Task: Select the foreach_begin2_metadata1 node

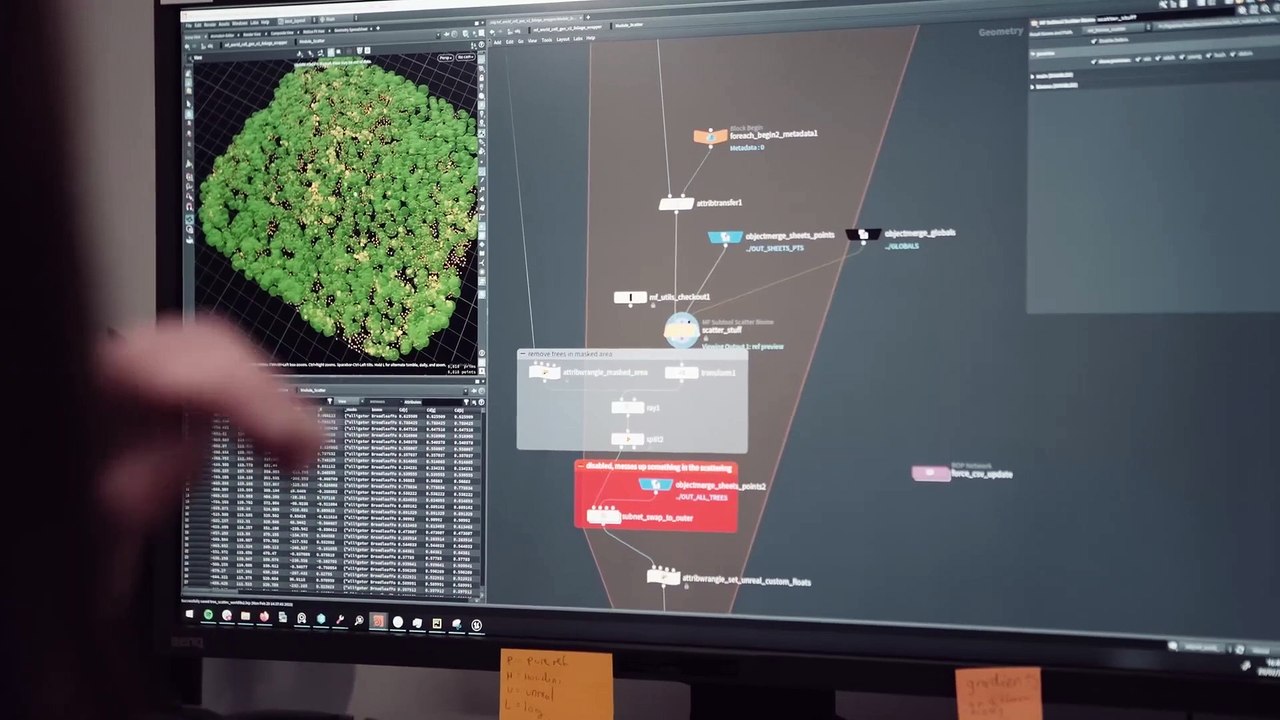Action: pos(710,136)
